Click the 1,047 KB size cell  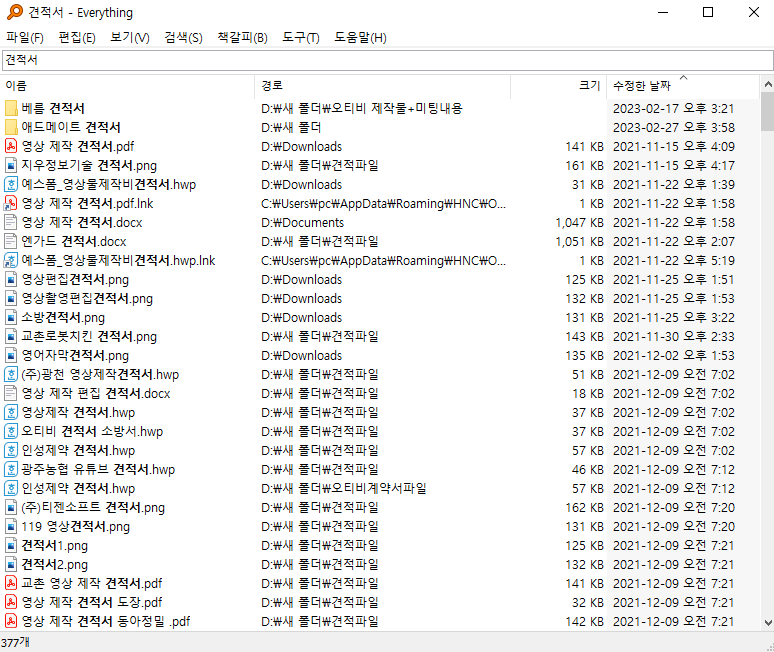pos(580,222)
